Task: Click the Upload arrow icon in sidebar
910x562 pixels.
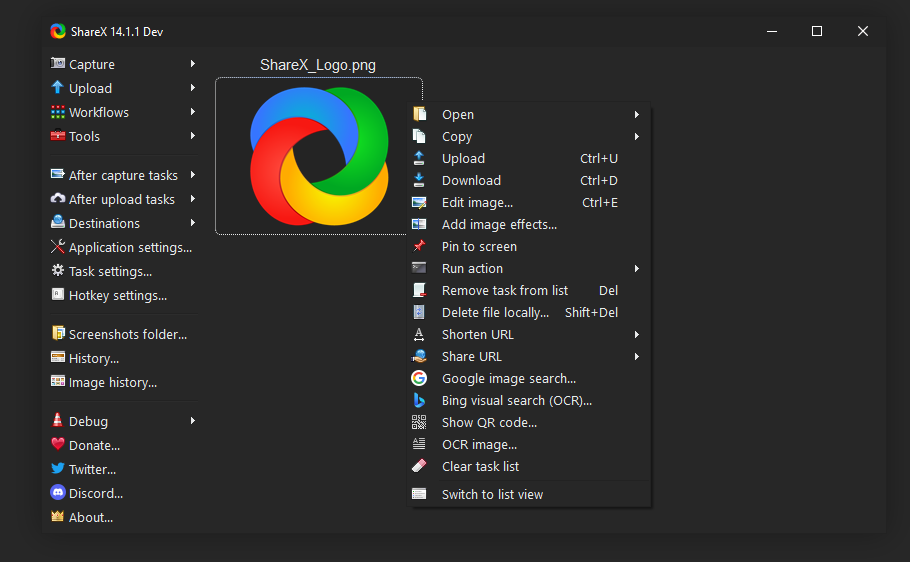Action: (x=57, y=88)
